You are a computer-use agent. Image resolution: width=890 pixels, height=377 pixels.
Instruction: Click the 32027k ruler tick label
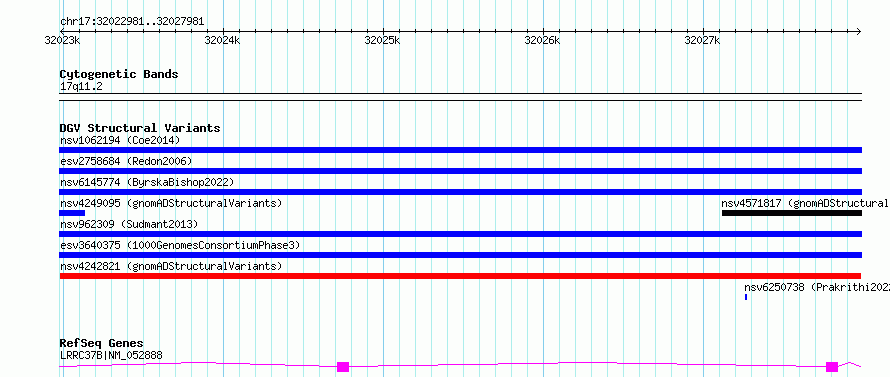(x=703, y=40)
